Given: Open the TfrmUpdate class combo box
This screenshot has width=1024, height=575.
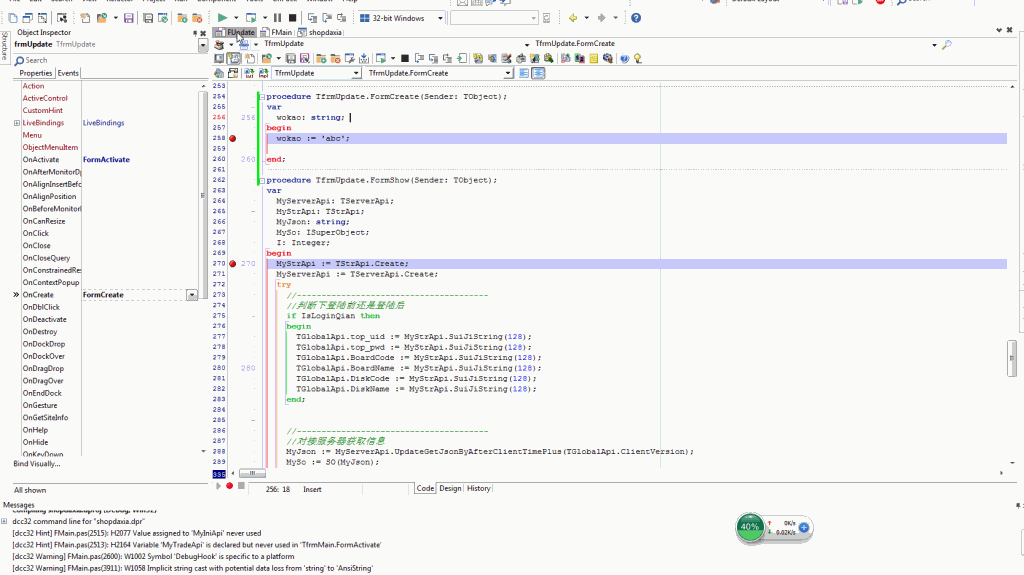Looking at the screenshot, I should 356,73.
